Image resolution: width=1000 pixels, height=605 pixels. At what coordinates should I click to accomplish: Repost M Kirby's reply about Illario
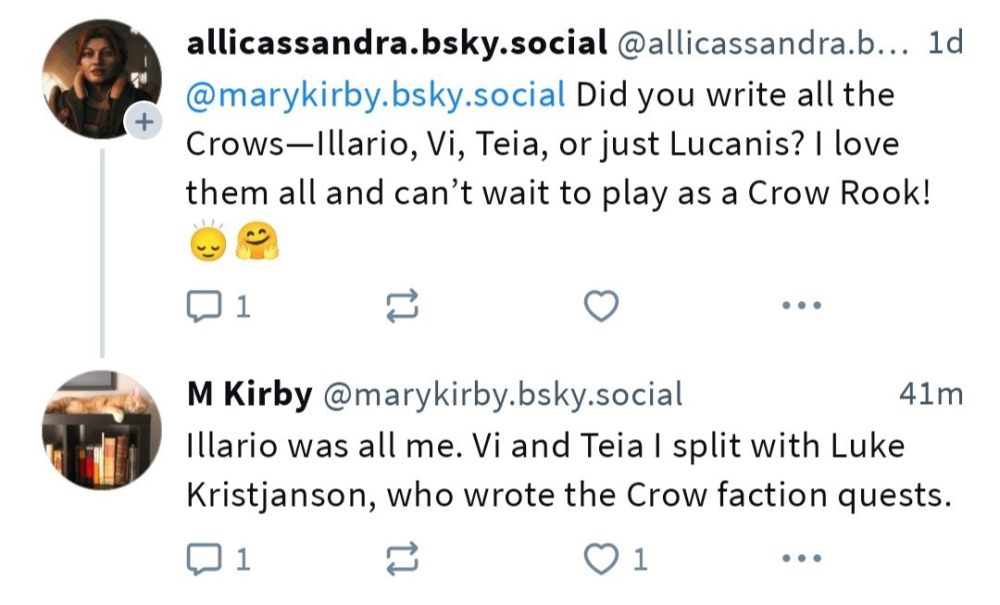coord(402,559)
